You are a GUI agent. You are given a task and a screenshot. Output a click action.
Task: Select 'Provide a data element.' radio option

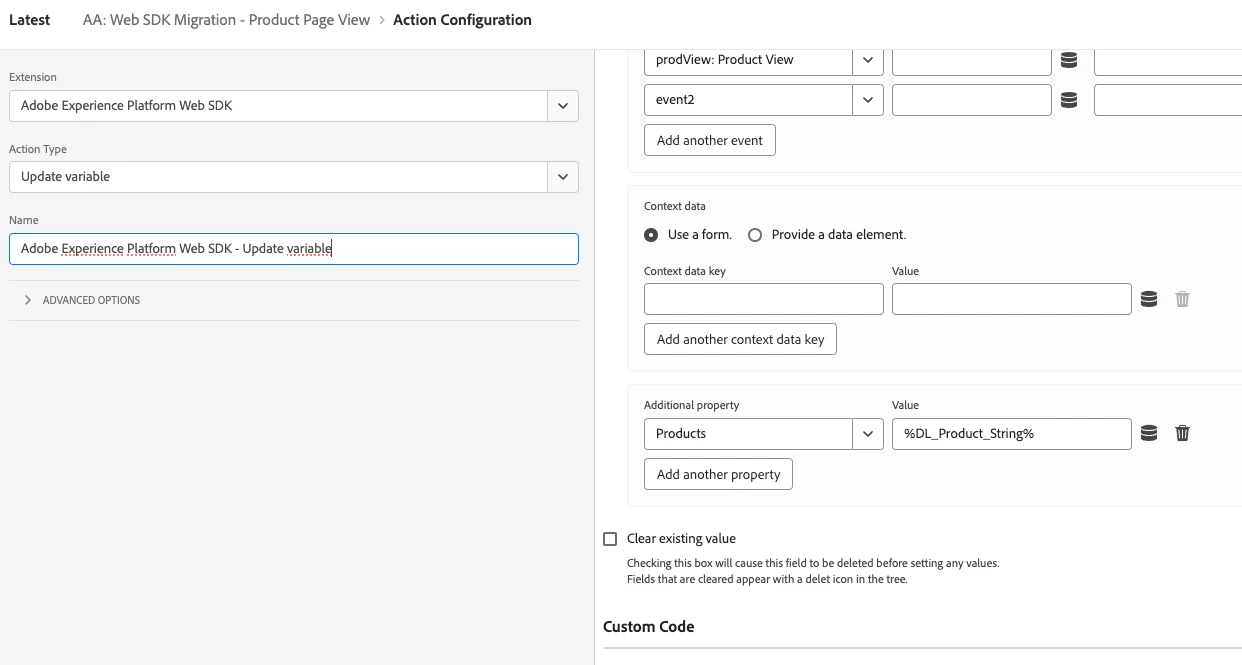pos(755,235)
